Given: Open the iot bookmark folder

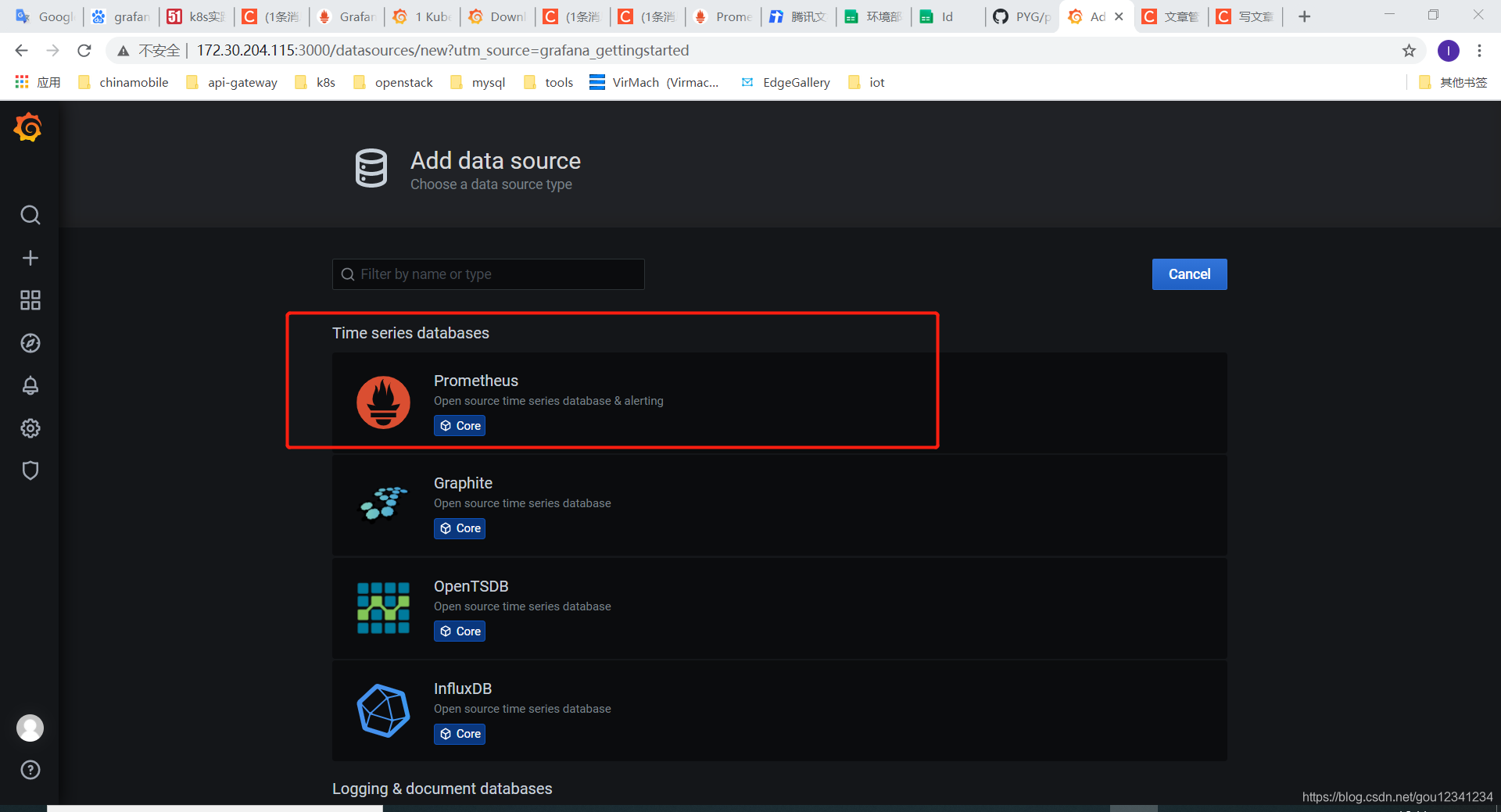Looking at the screenshot, I should click(866, 82).
